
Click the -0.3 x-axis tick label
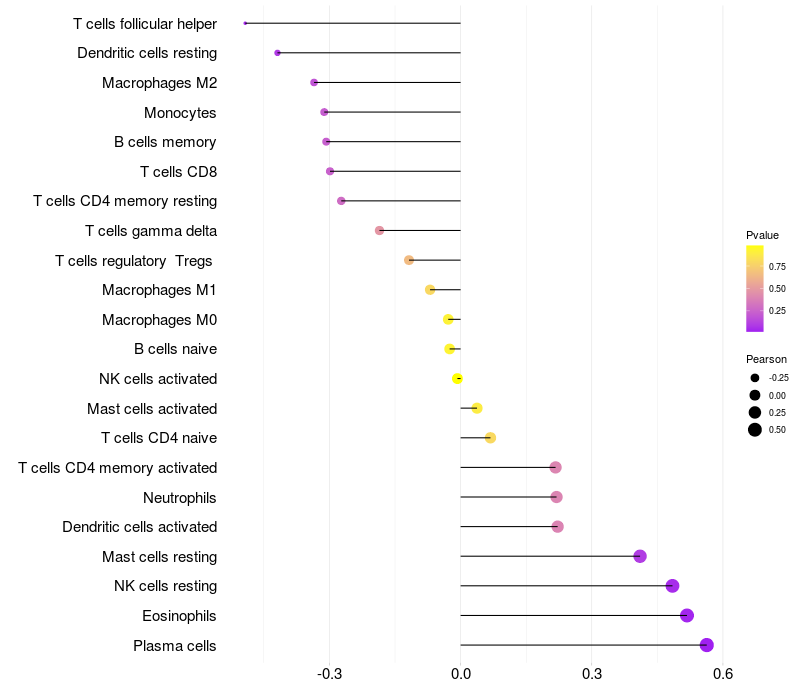(329, 675)
